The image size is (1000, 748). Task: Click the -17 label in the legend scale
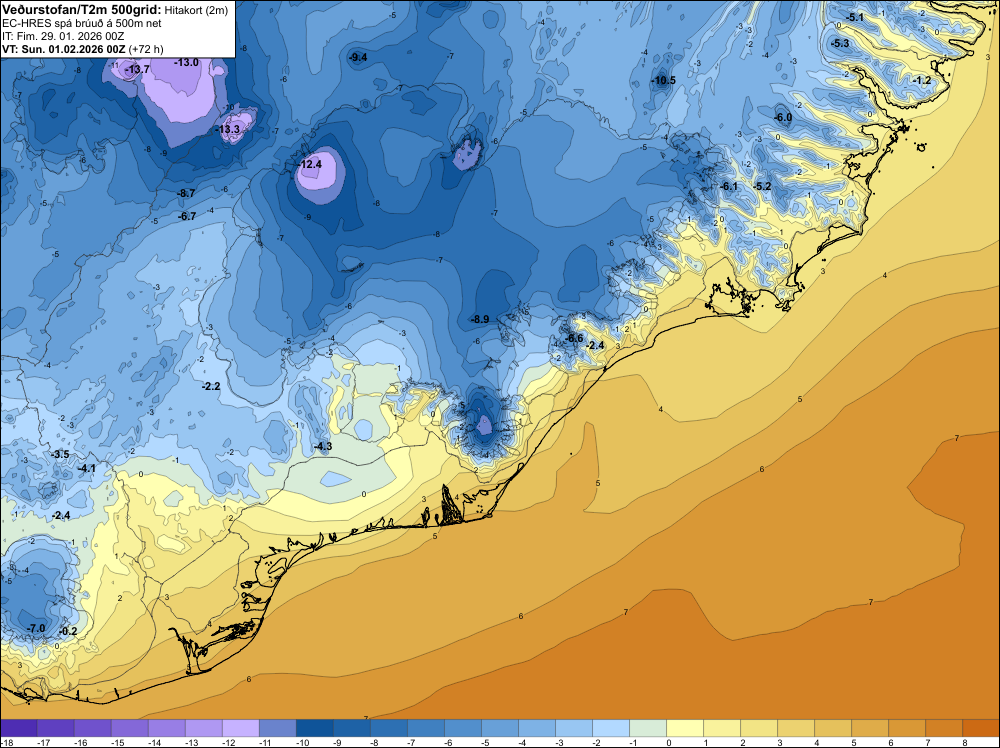pyautogui.click(x=44, y=743)
